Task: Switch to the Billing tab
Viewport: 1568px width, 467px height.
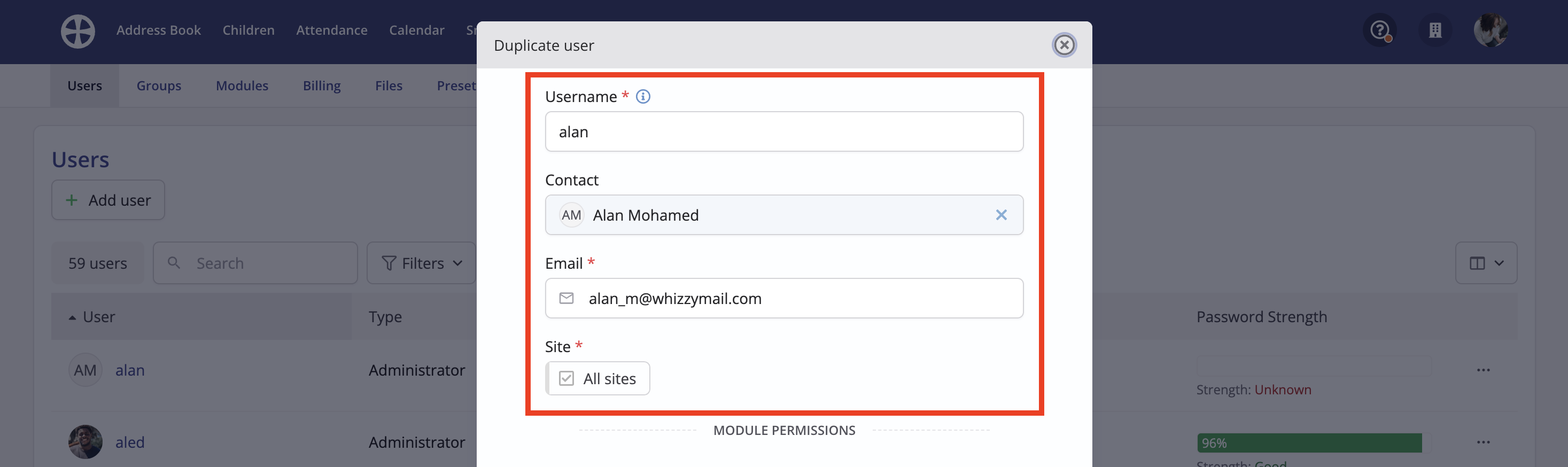Action: coord(322,86)
